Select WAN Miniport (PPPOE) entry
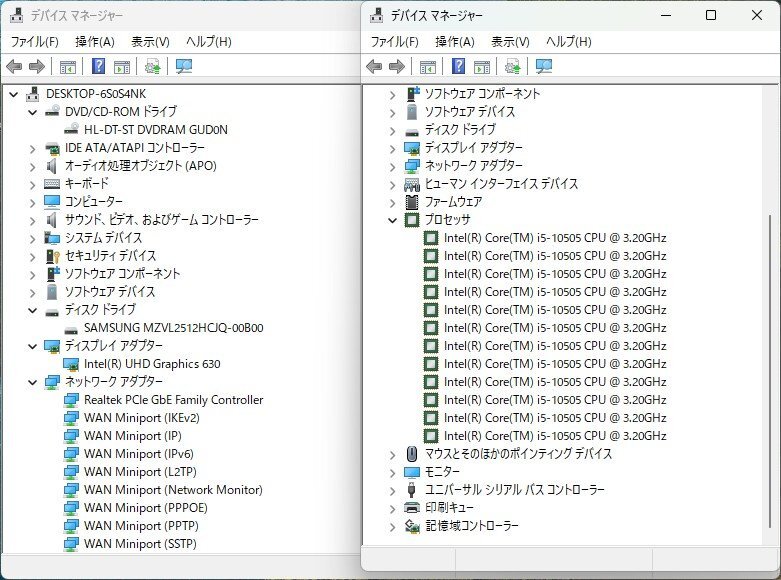This screenshot has width=781, height=580. pos(145,508)
